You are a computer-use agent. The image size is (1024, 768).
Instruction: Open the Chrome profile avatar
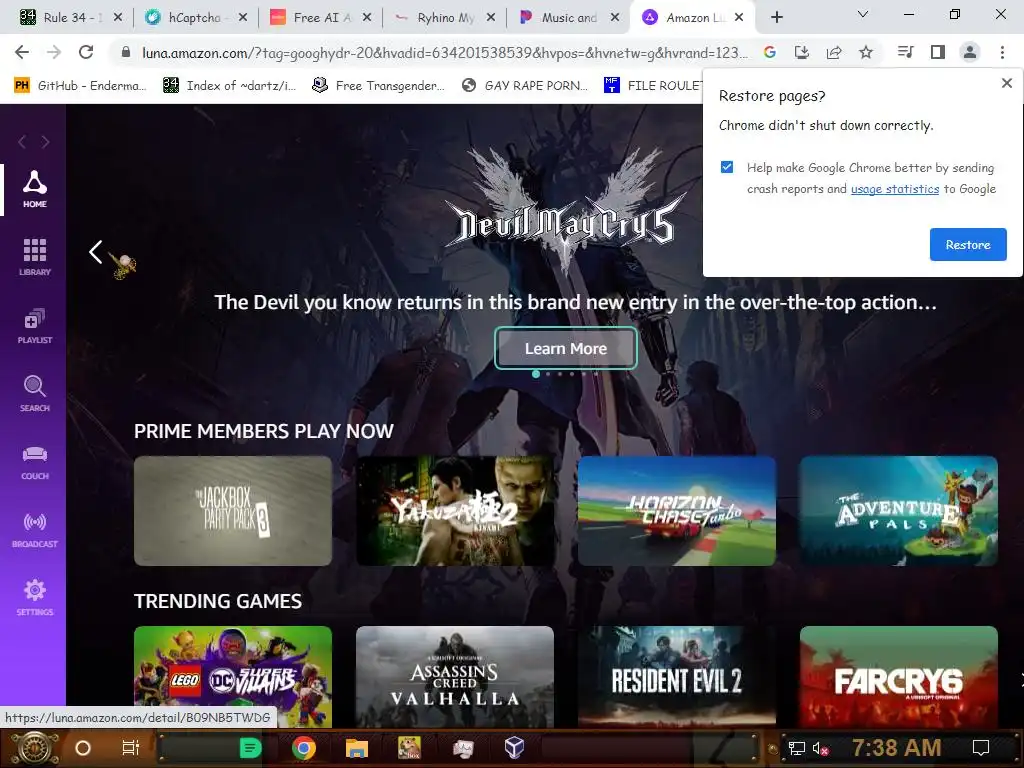970,52
